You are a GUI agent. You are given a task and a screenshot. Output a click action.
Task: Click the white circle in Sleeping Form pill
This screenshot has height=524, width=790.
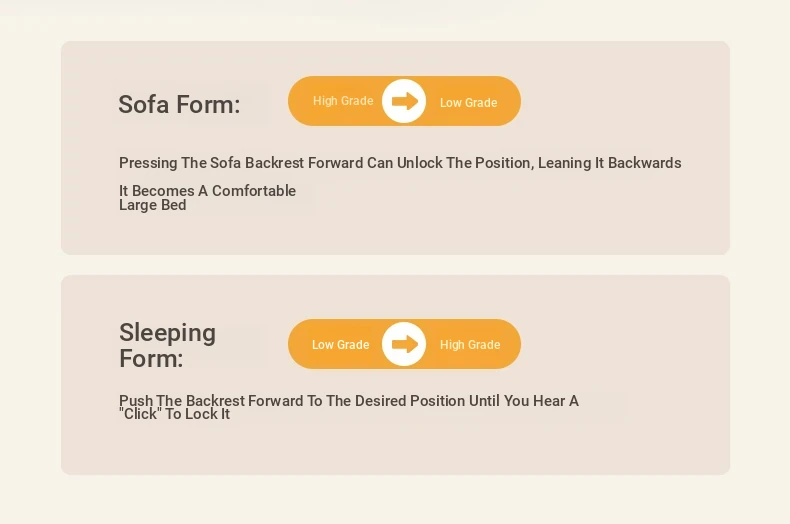[404, 344]
